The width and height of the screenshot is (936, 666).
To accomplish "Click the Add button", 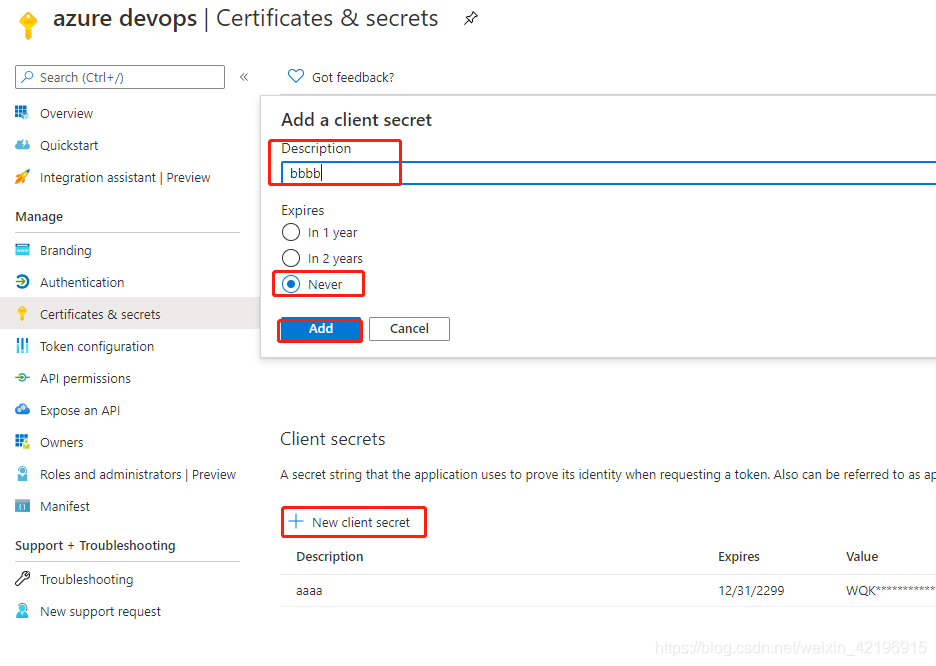I will point(321,329).
